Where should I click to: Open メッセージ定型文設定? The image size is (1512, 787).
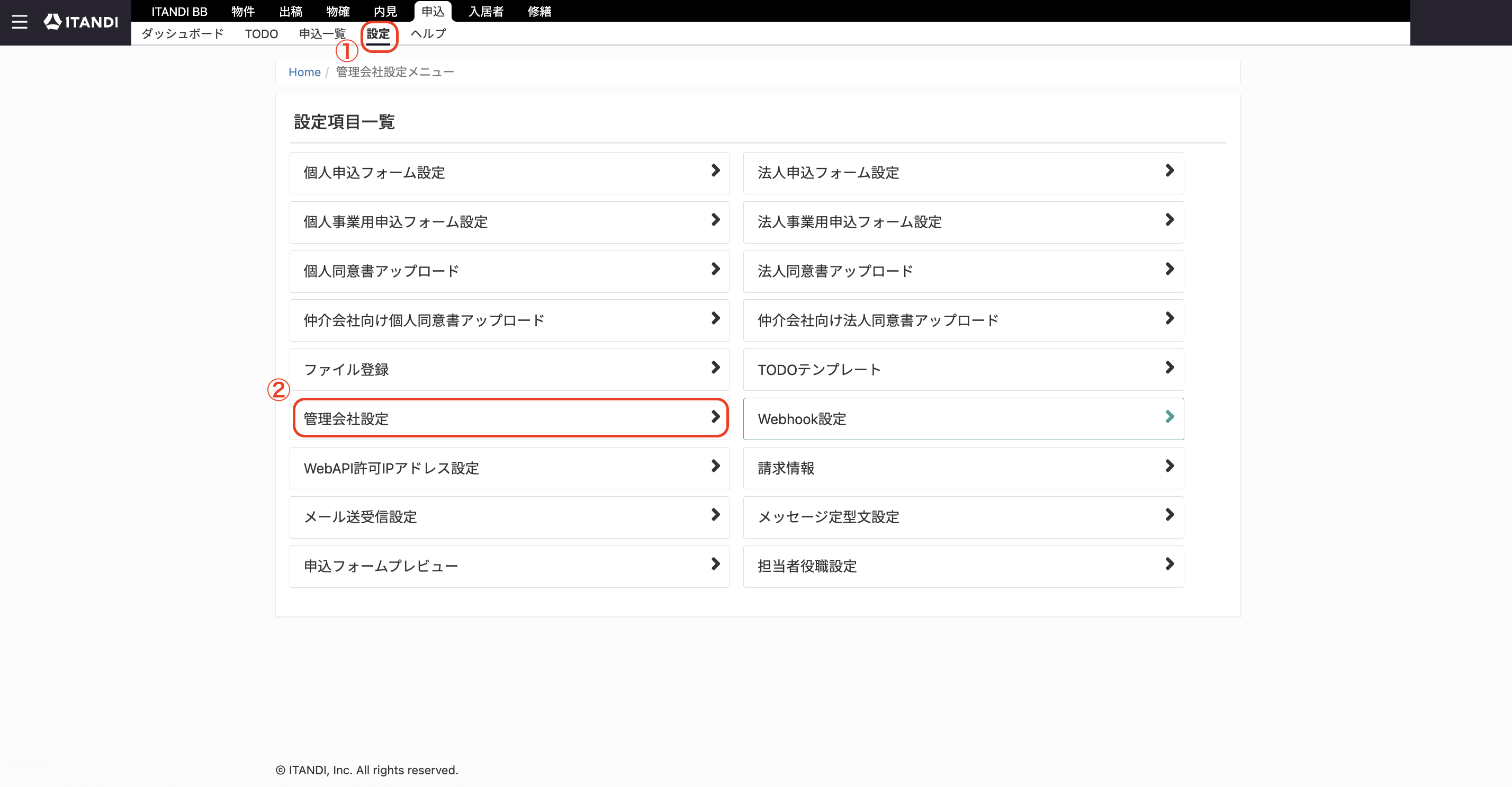click(x=963, y=517)
